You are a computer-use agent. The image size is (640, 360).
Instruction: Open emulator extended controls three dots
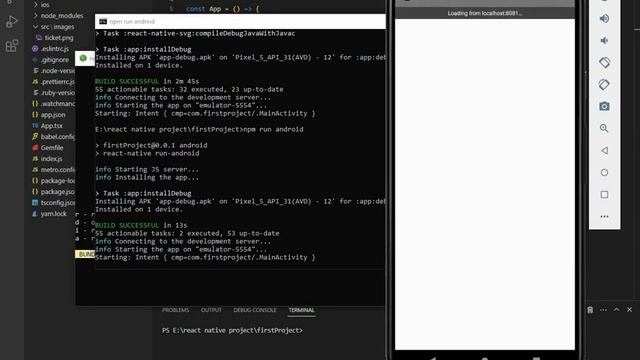coord(604,216)
